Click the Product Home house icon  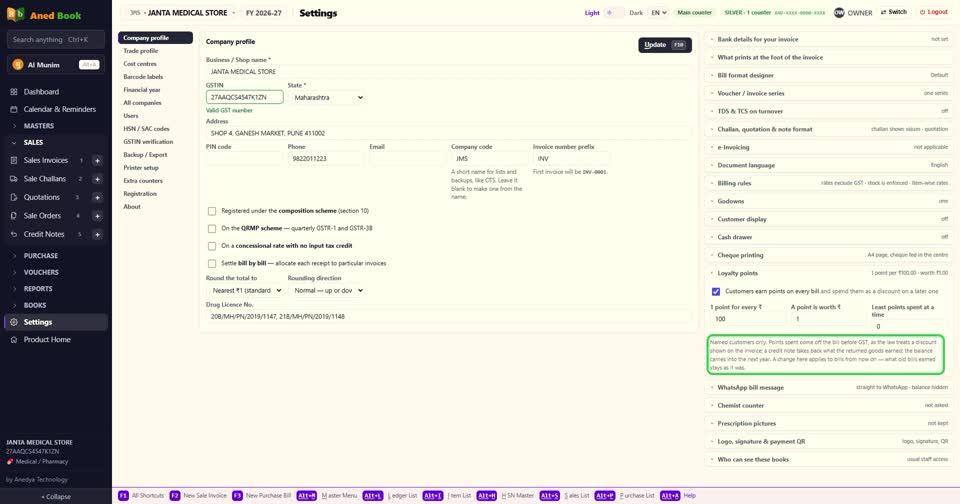click(13, 339)
